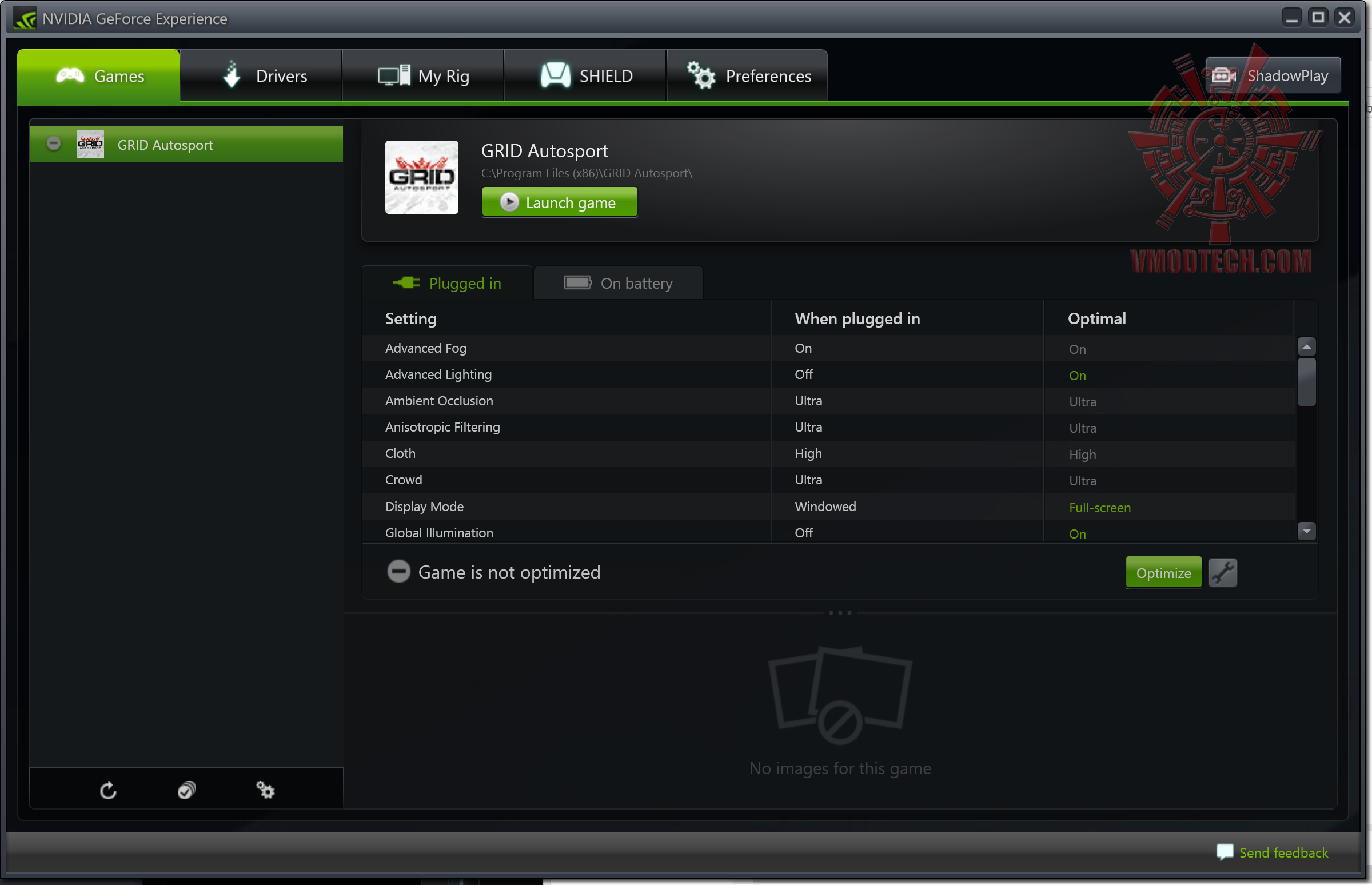This screenshot has width=1372, height=885.
Task: Click the ShadowPlay camera button
Action: [1273, 76]
